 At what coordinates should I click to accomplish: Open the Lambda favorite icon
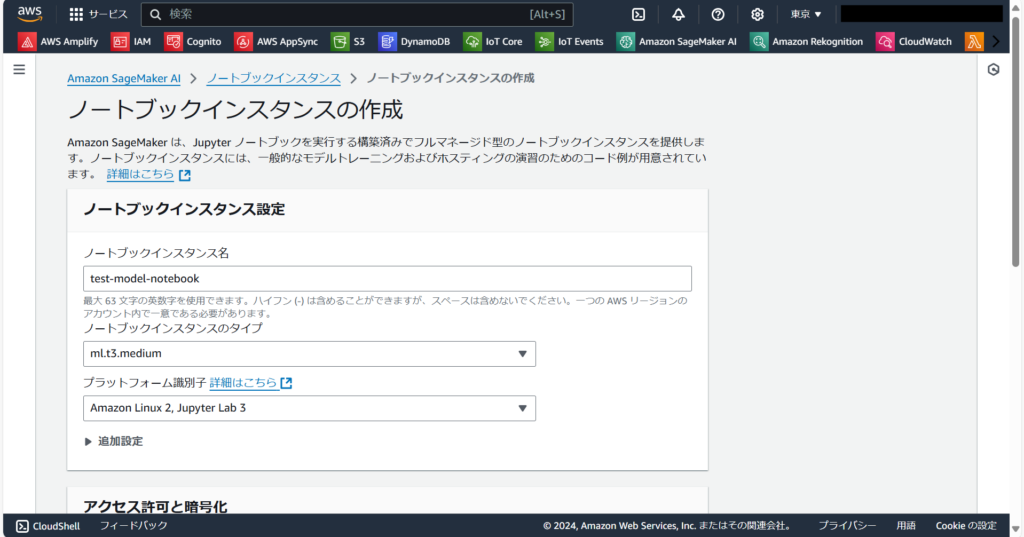(974, 41)
